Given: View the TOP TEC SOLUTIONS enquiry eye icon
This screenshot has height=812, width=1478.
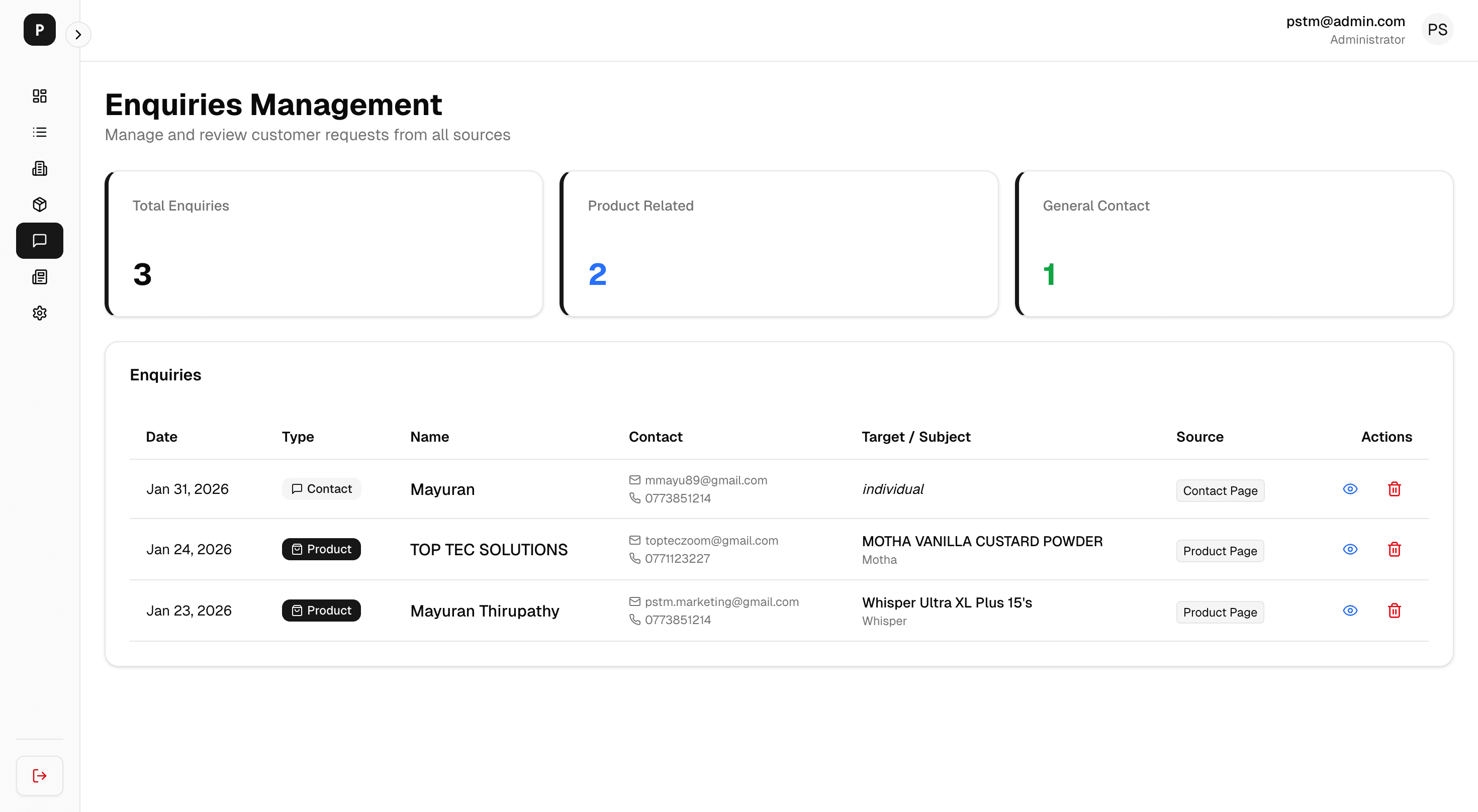Looking at the screenshot, I should click(x=1350, y=549).
